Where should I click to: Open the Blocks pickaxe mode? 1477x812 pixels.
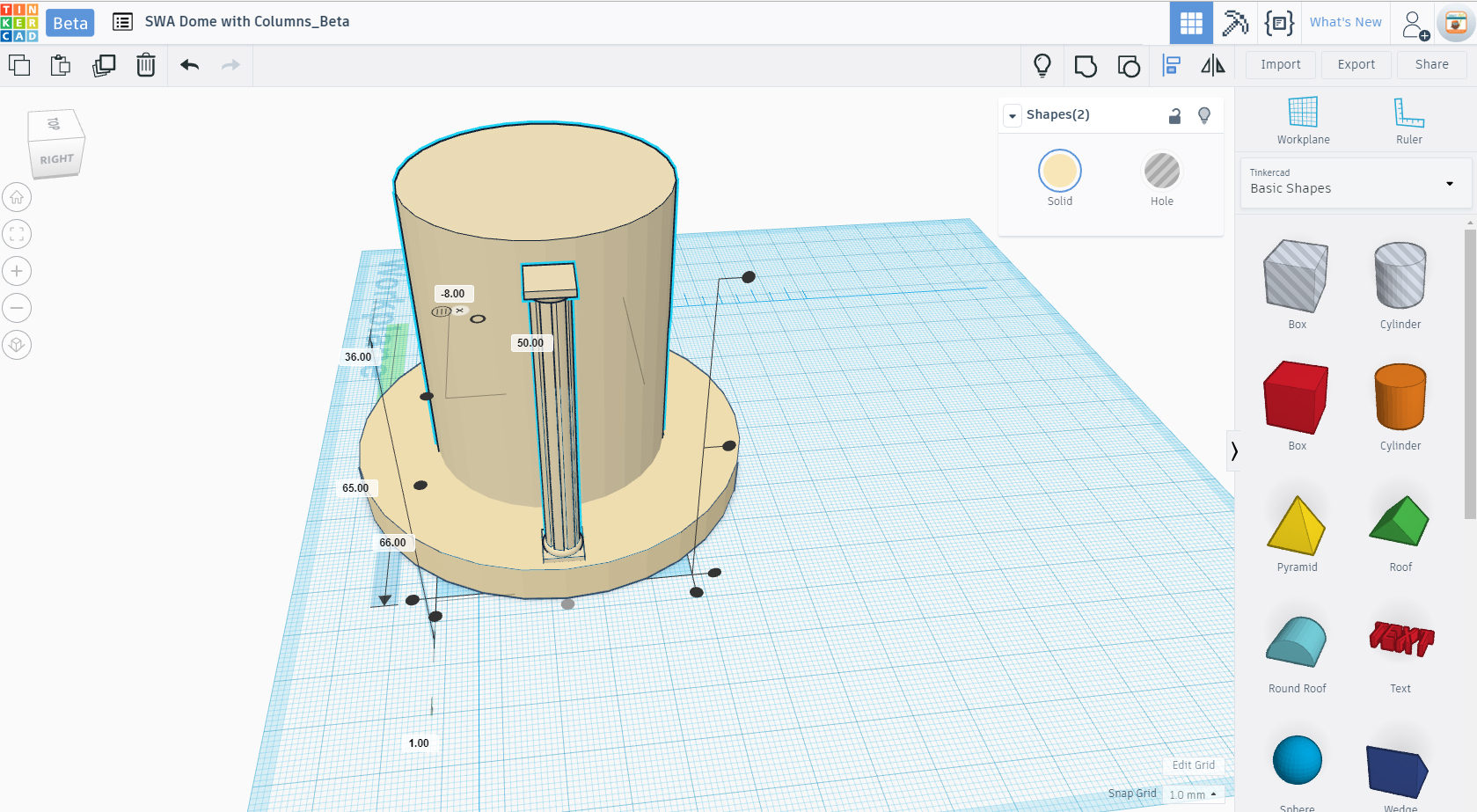point(1235,23)
